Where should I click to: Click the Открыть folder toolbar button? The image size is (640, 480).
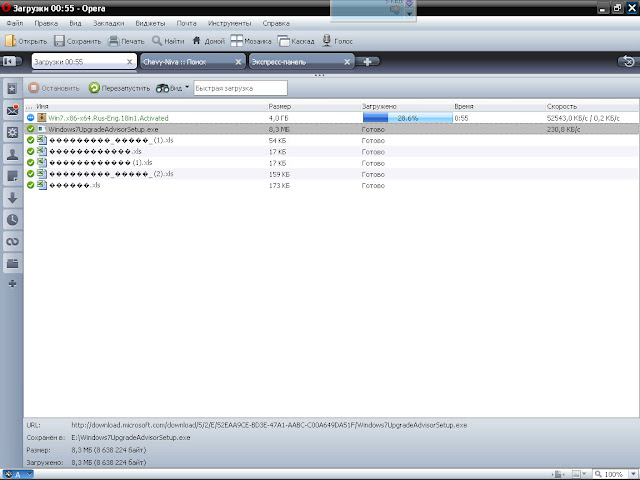(26, 41)
